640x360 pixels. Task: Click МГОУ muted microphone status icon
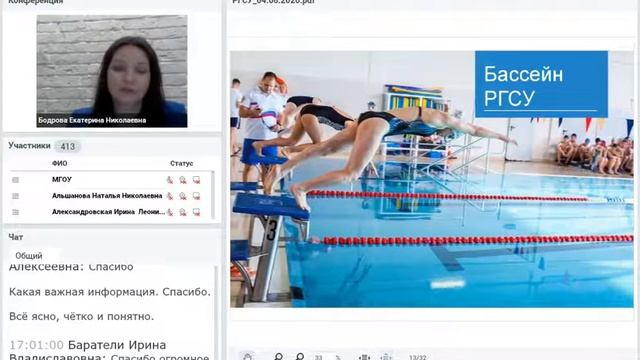[x=170, y=180]
